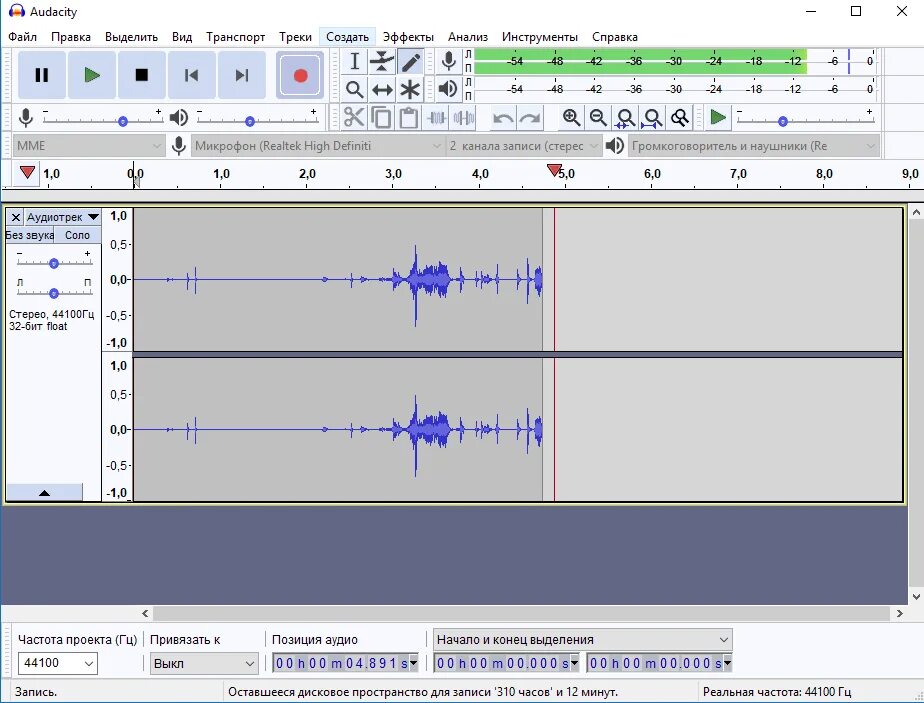Open the recording channels dropdown
Viewport: 924px width, 703px height.
pos(524,146)
